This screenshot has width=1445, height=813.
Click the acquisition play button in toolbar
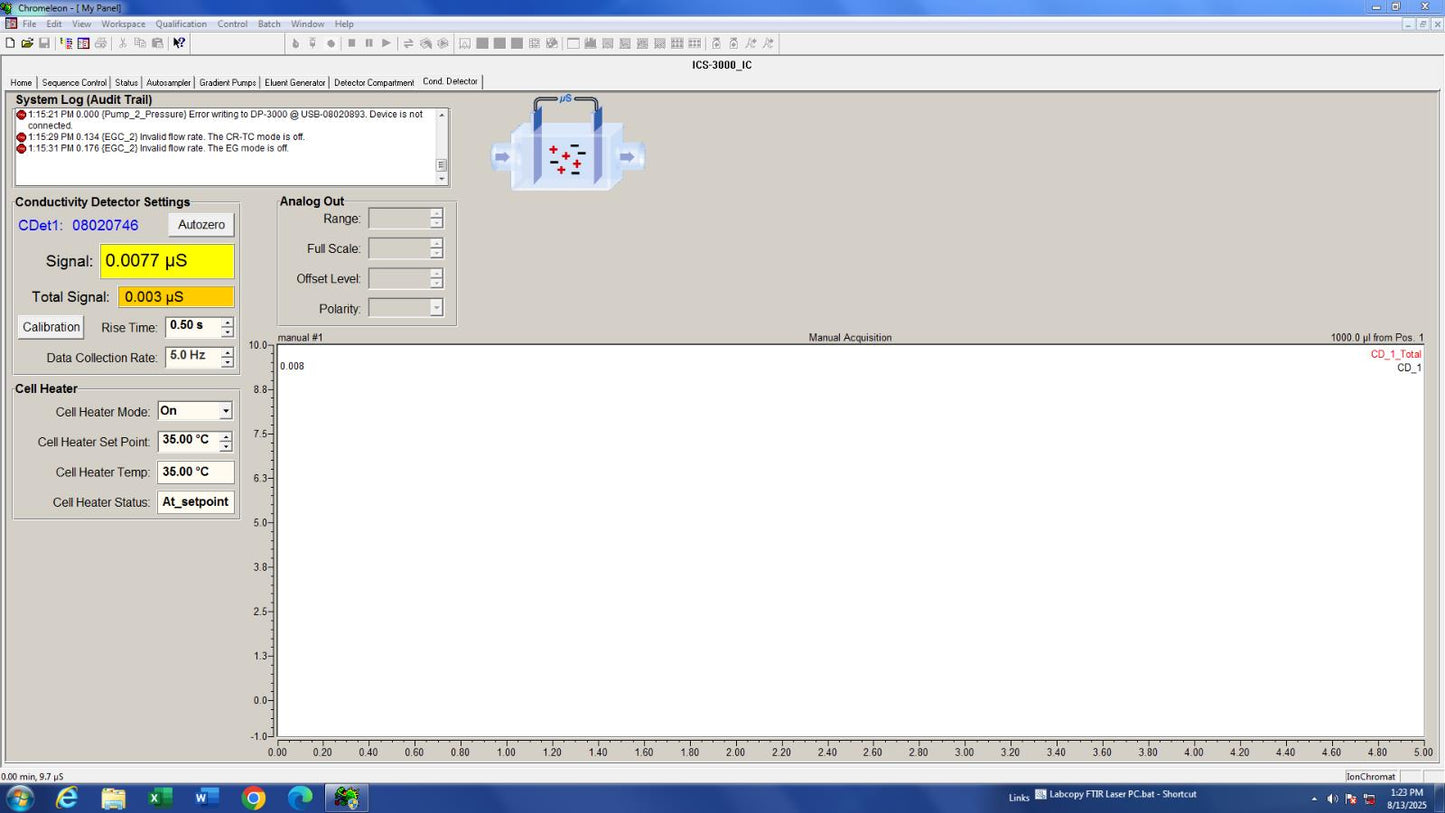386,43
